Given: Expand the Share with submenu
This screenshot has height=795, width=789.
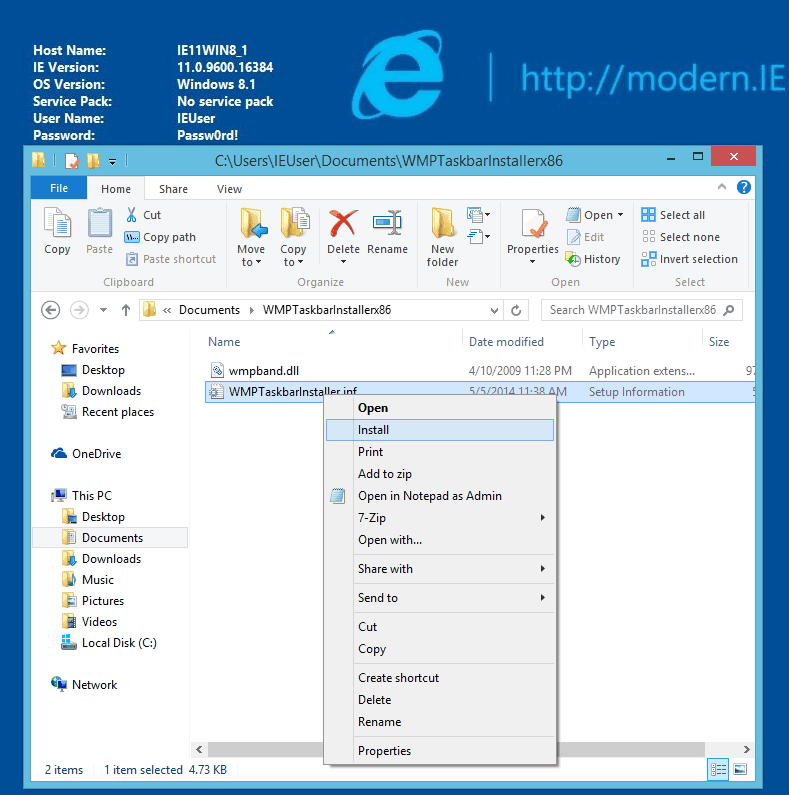Looking at the screenshot, I should [x=440, y=569].
